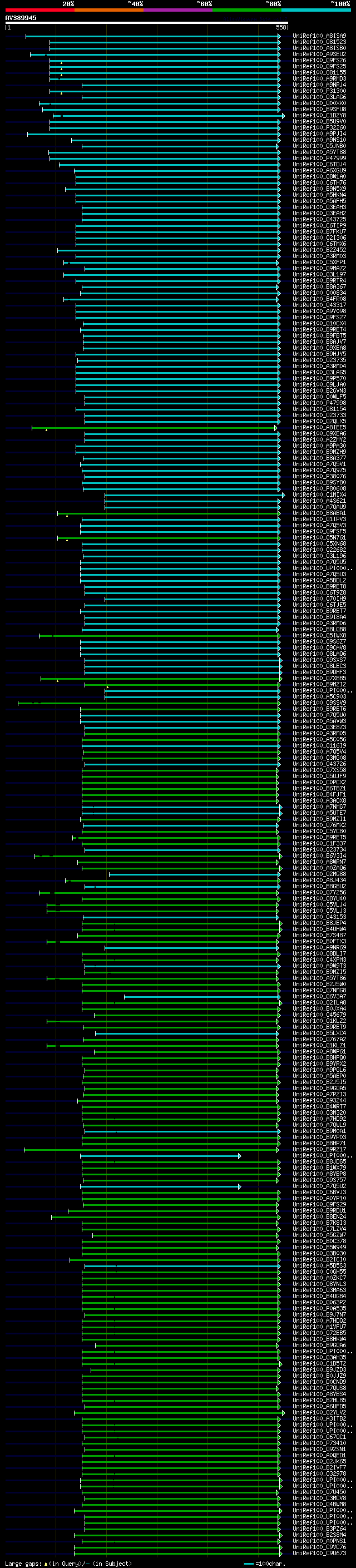Open hit UniRef100_Q9SSV9

[319, 703]
